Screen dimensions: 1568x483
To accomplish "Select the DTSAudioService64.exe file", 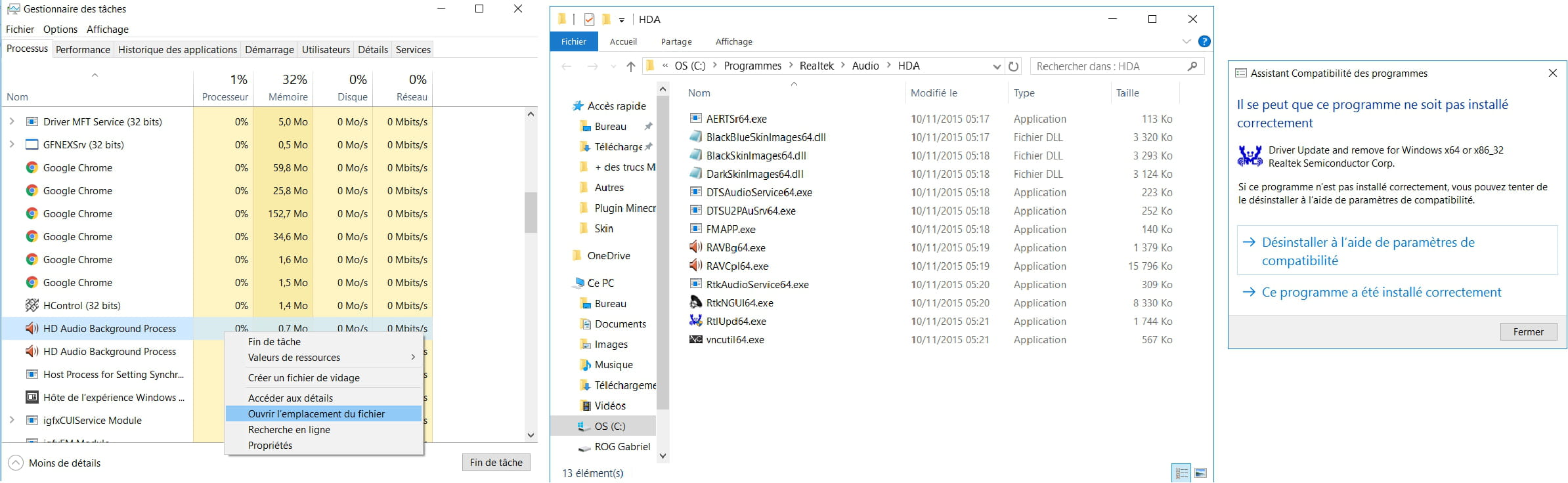I will [759, 192].
